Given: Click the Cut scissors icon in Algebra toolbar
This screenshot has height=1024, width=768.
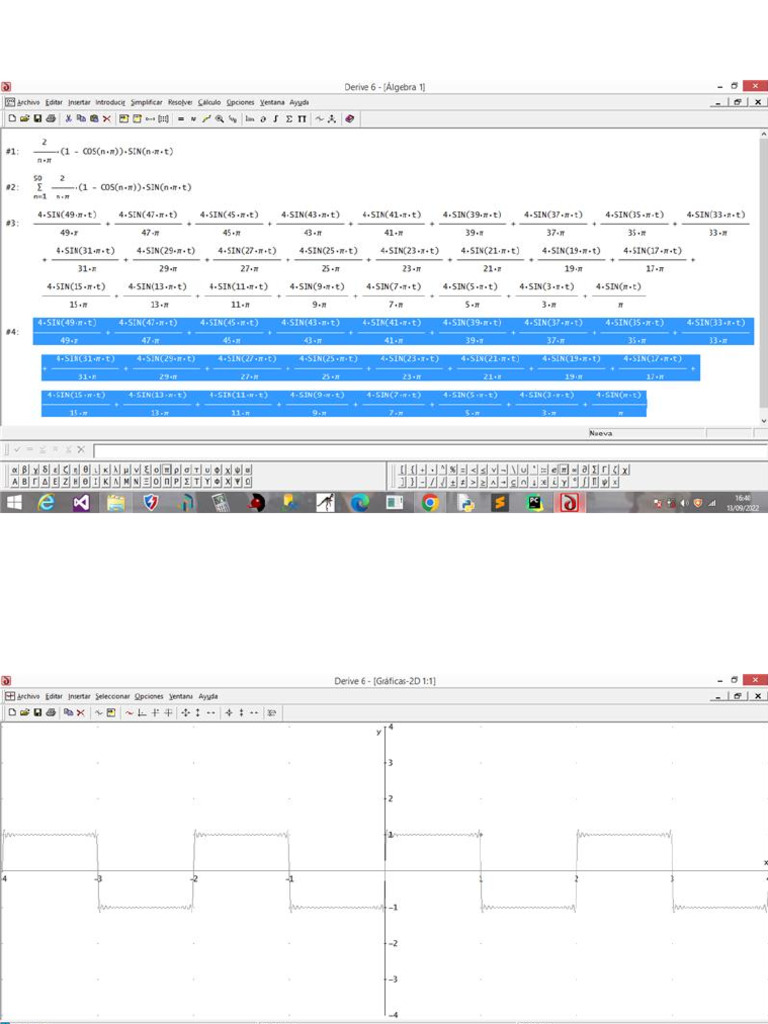Looking at the screenshot, I should pyautogui.click(x=67, y=119).
